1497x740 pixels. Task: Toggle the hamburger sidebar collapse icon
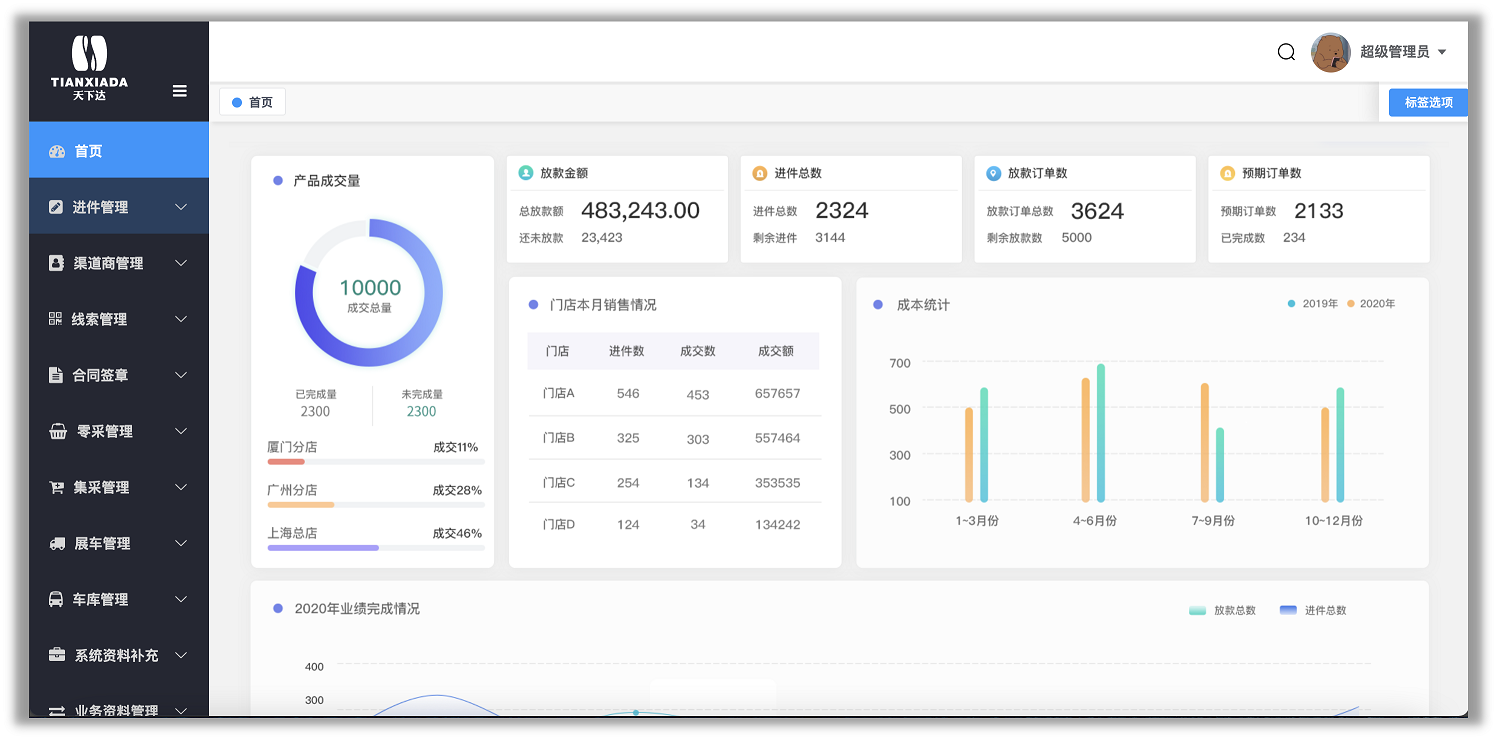[x=180, y=91]
